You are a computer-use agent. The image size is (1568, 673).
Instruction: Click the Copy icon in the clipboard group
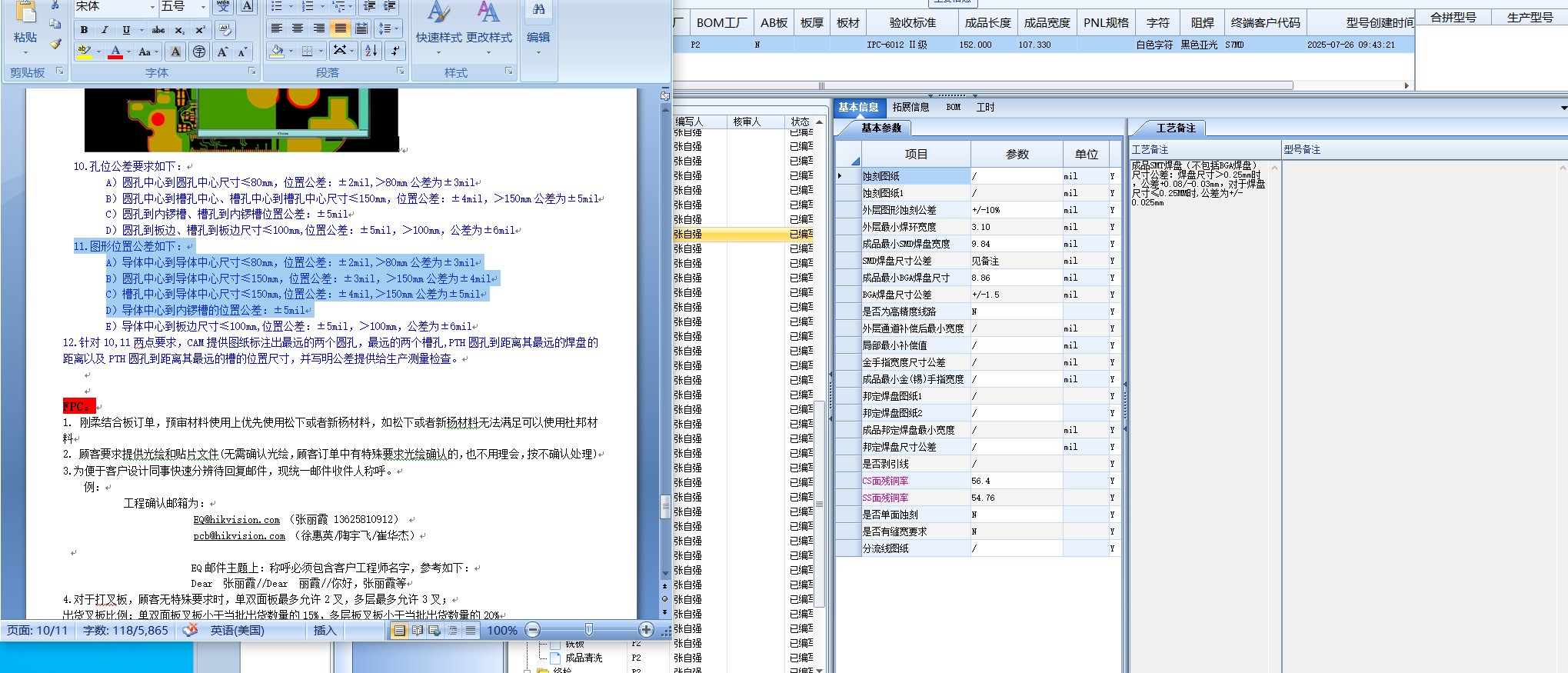pos(55,24)
